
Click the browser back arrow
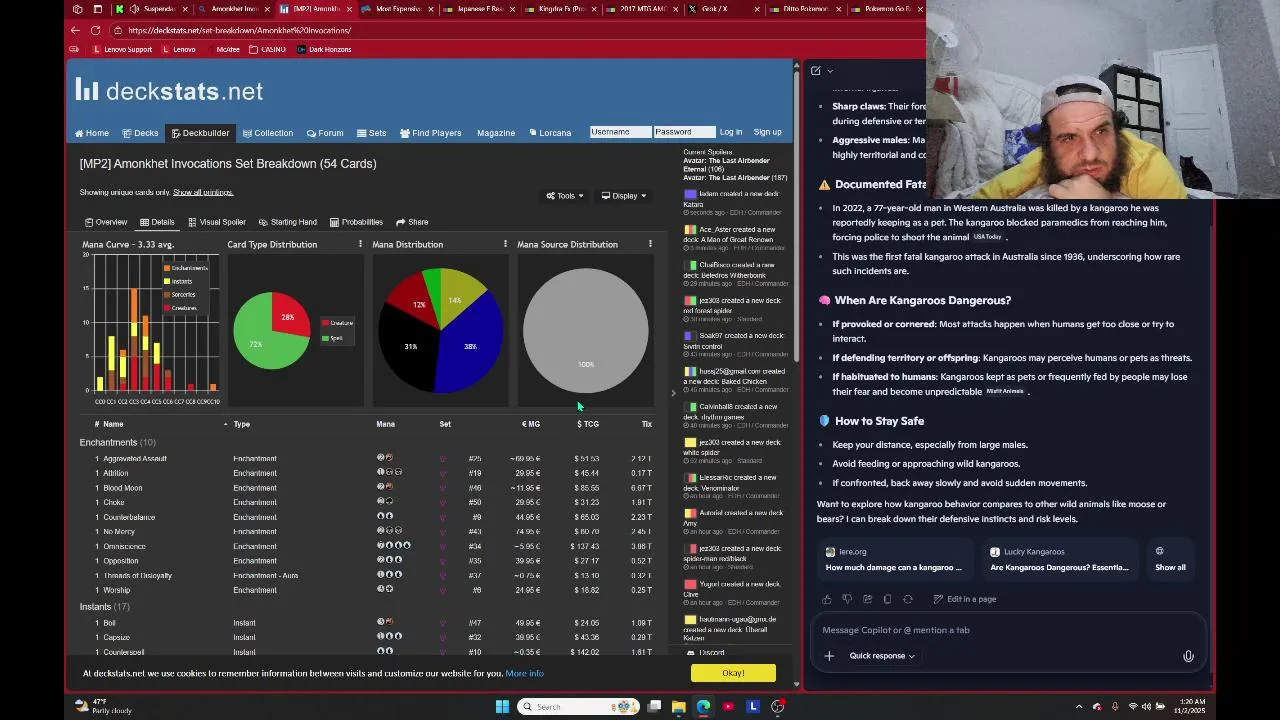(76, 30)
